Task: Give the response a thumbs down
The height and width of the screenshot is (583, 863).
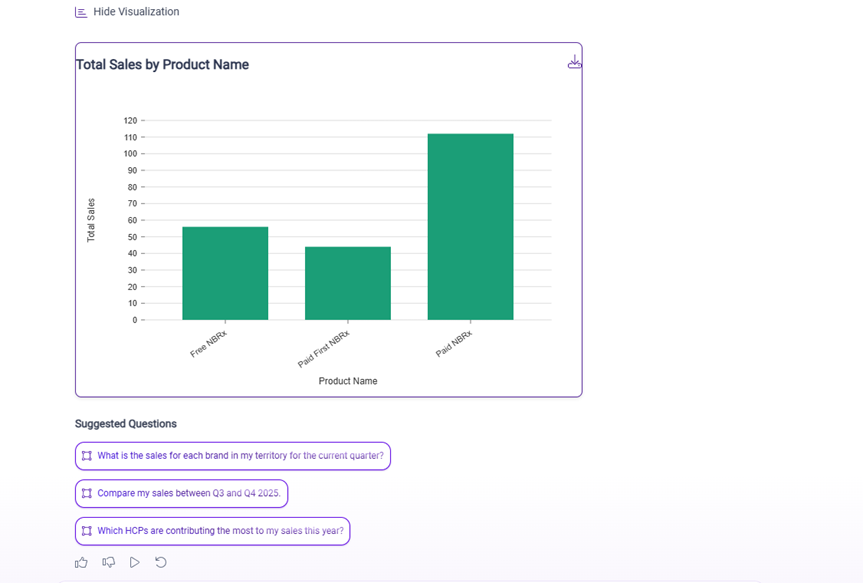Action: coord(108,563)
